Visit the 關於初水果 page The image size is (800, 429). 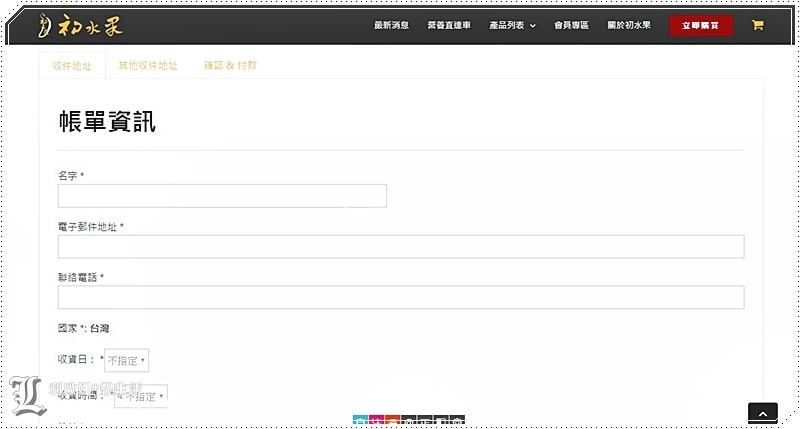coord(628,26)
